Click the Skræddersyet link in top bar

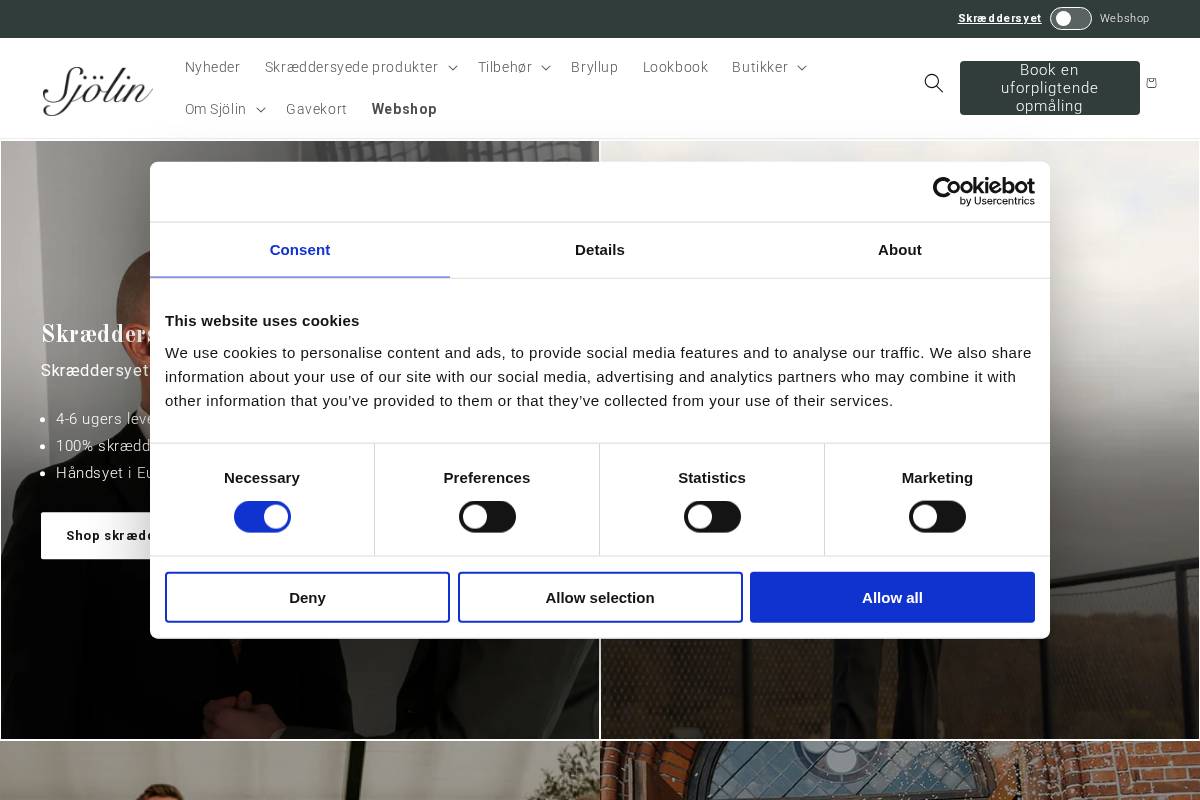(x=1000, y=19)
